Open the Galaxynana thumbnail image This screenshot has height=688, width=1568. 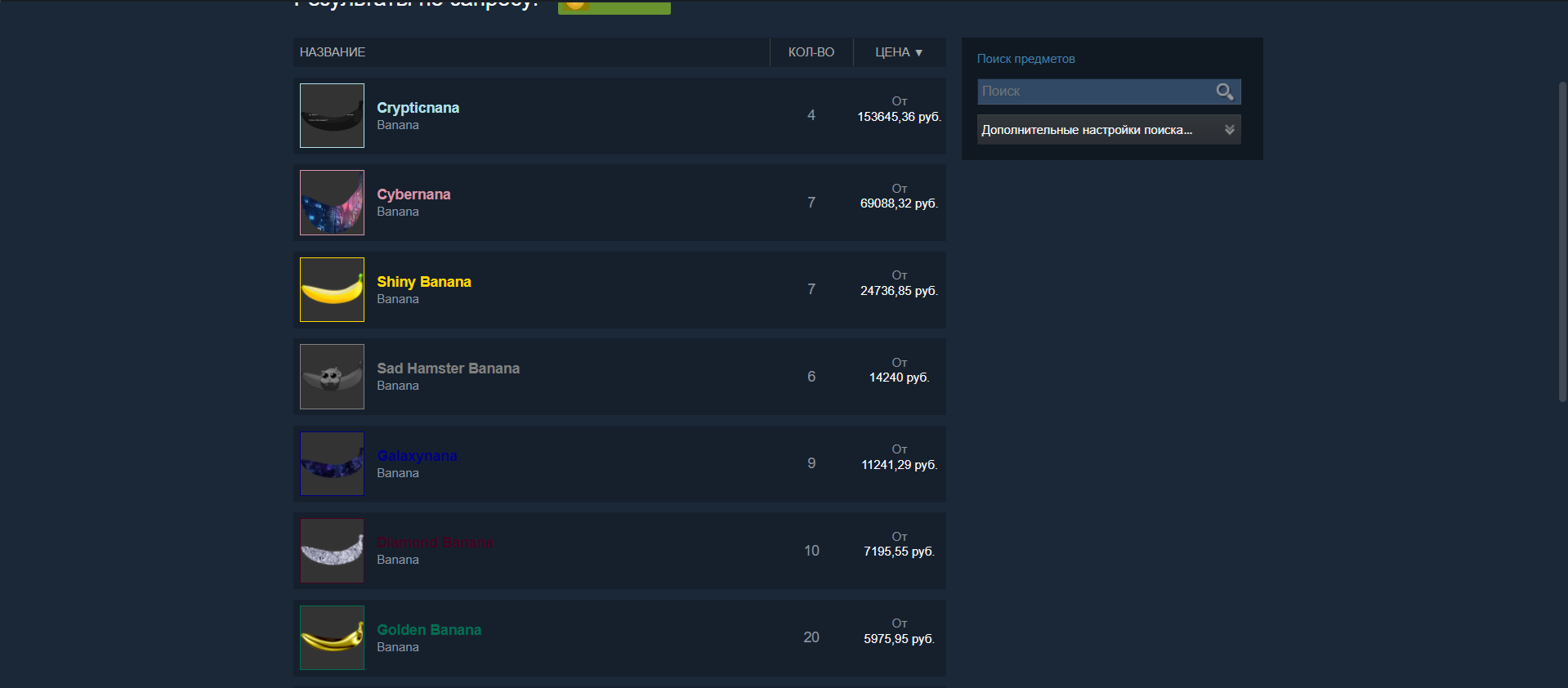point(332,463)
